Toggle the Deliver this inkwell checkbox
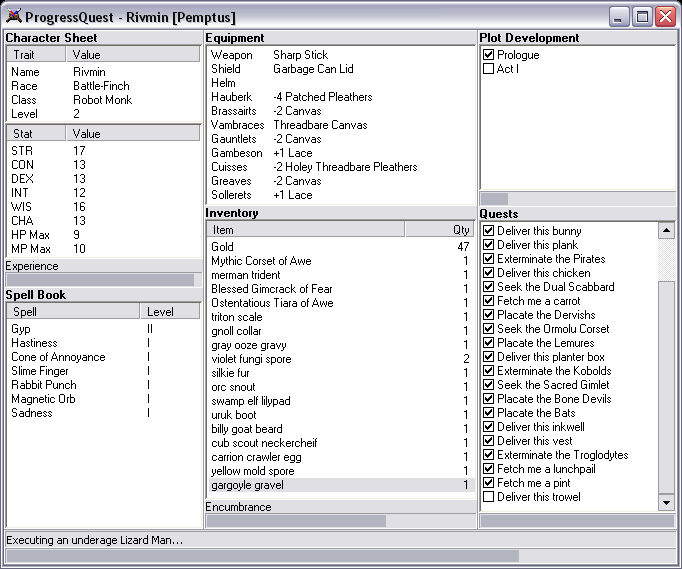Image resolution: width=682 pixels, height=569 pixels. click(488, 427)
